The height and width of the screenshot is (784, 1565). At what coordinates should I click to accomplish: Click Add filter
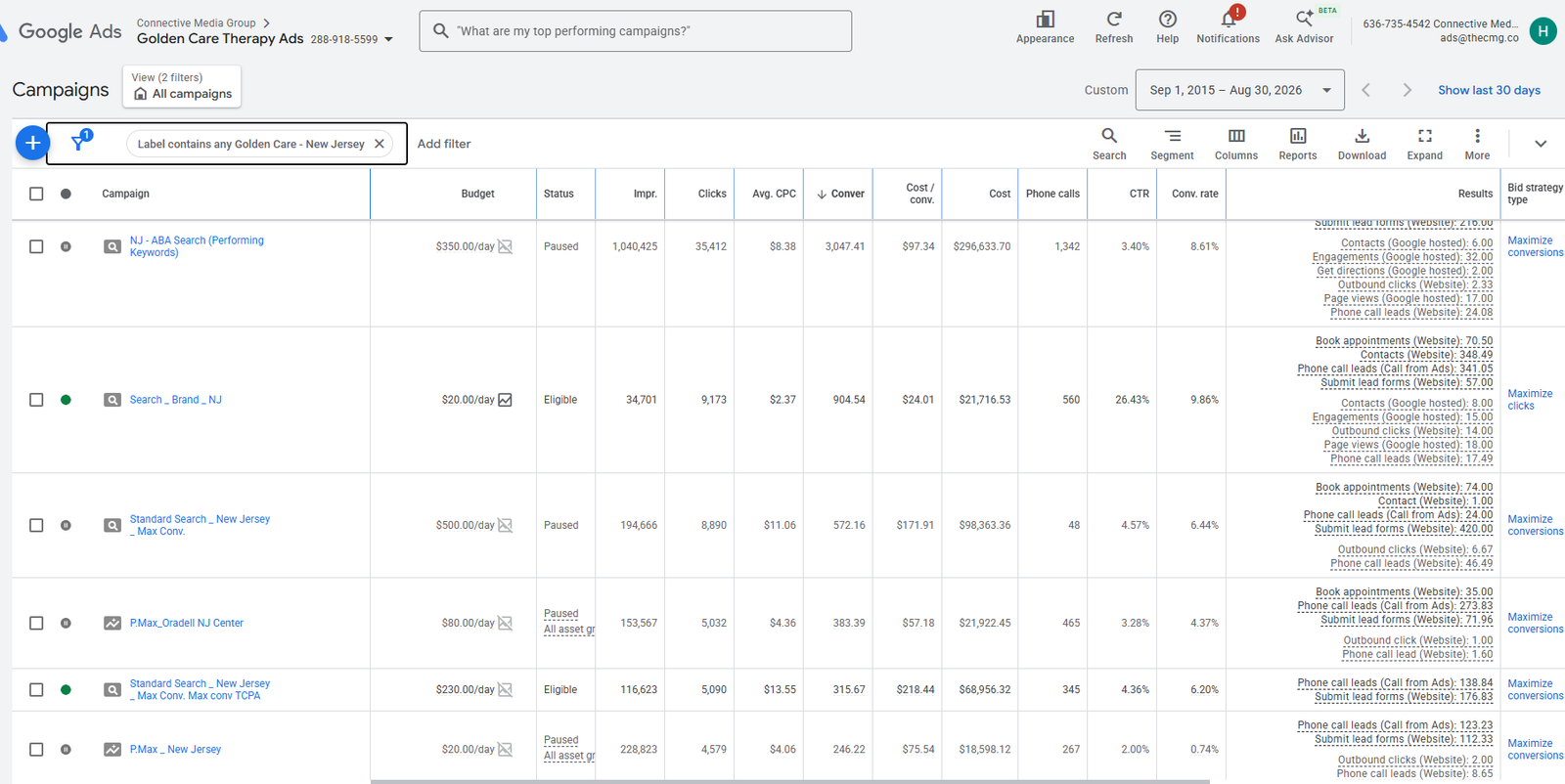[444, 144]
